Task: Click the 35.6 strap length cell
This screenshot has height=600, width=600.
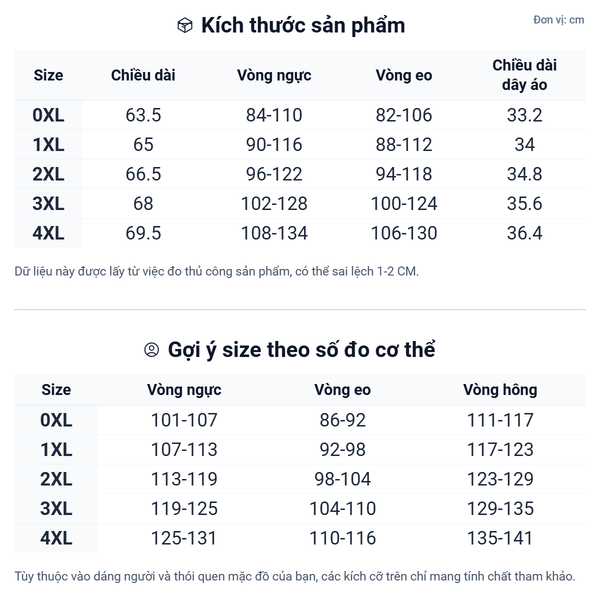Action: (524, 204)
